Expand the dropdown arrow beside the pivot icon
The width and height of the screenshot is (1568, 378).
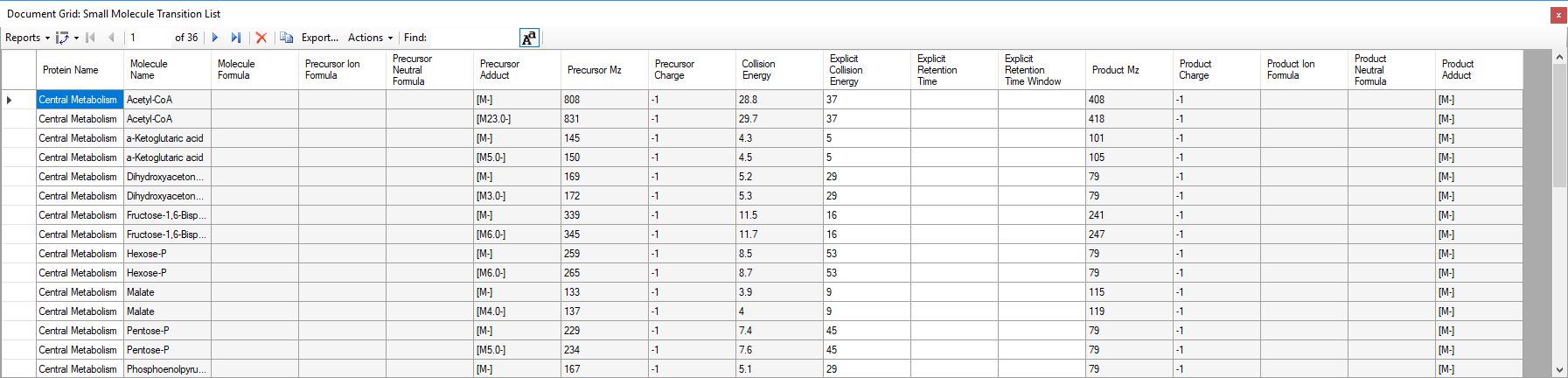(x=76, y=38)
